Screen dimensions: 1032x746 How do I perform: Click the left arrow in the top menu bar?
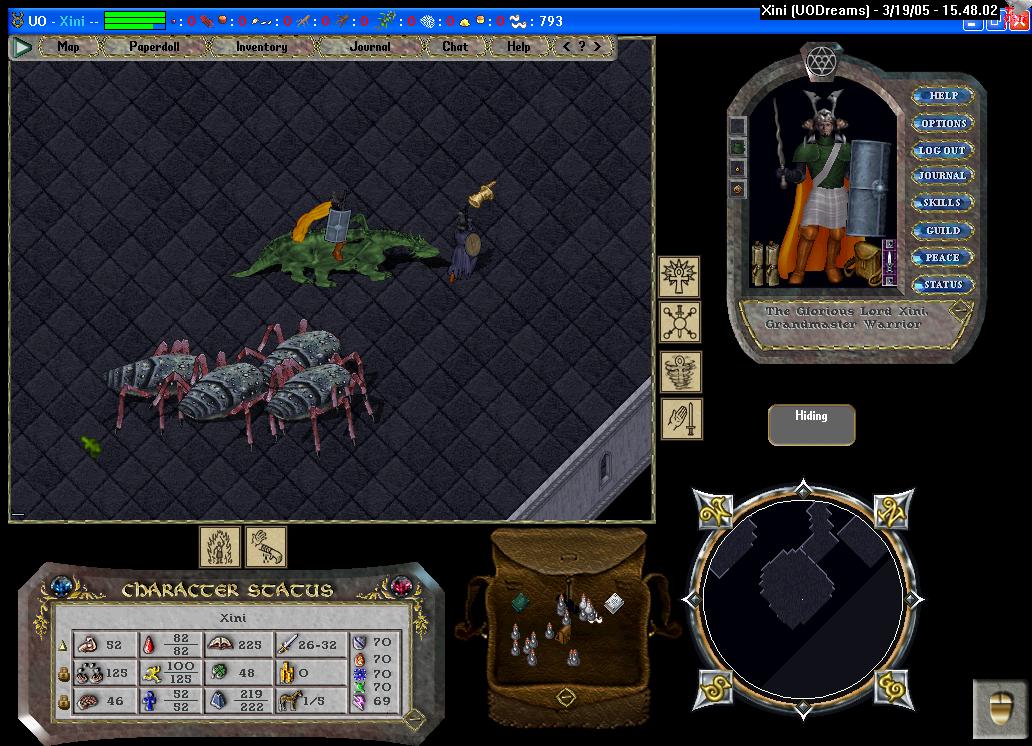[566, 47]
